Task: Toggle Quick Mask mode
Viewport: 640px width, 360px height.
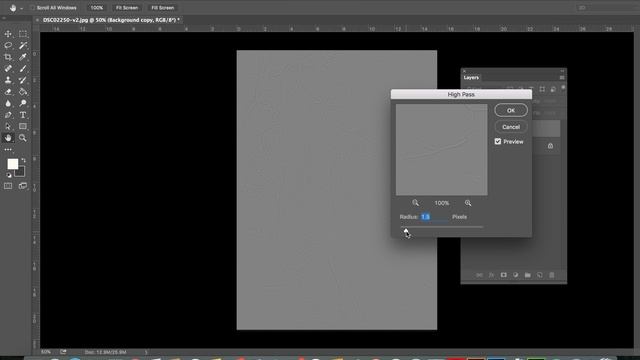Action: (8, 186)
